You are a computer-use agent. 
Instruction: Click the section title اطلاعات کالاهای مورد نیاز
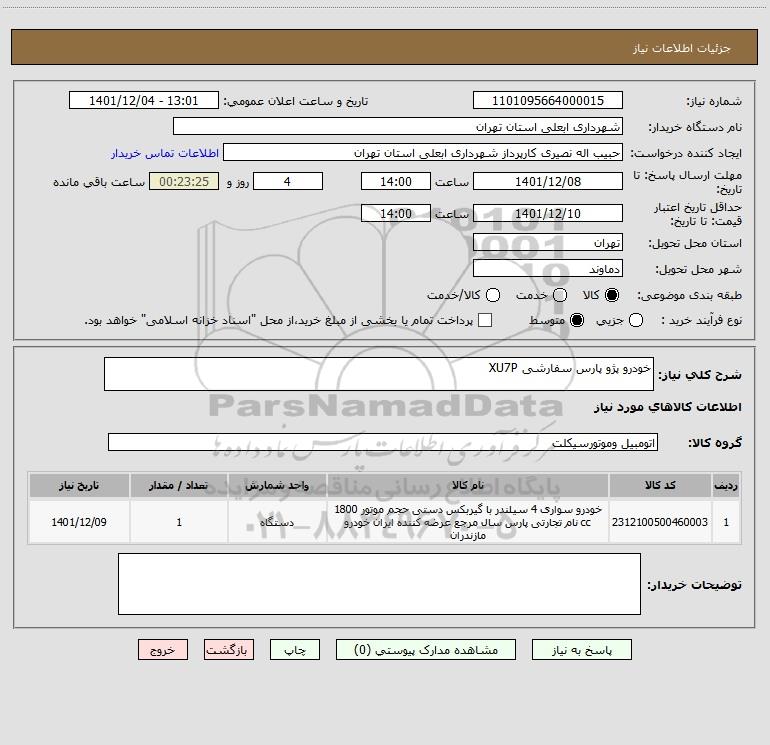pyautogui.click(x=668, y=407)
